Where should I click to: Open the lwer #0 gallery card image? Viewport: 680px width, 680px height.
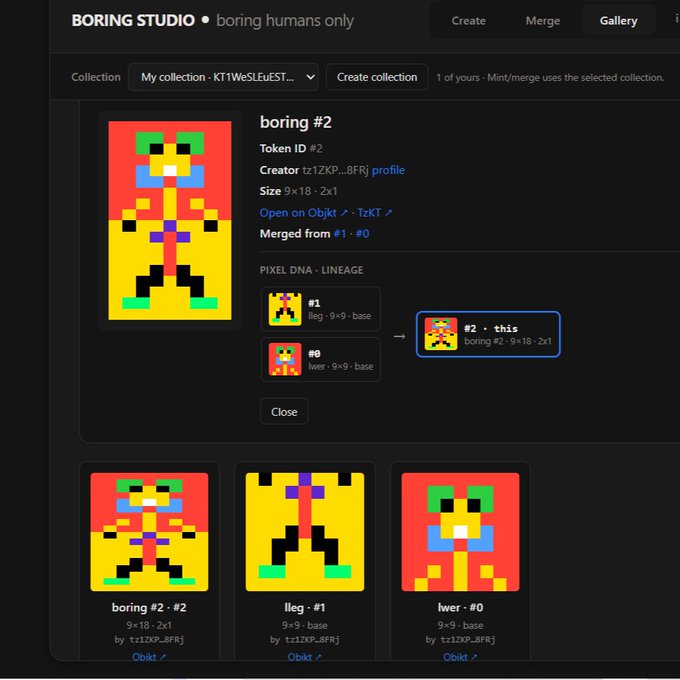460,532
